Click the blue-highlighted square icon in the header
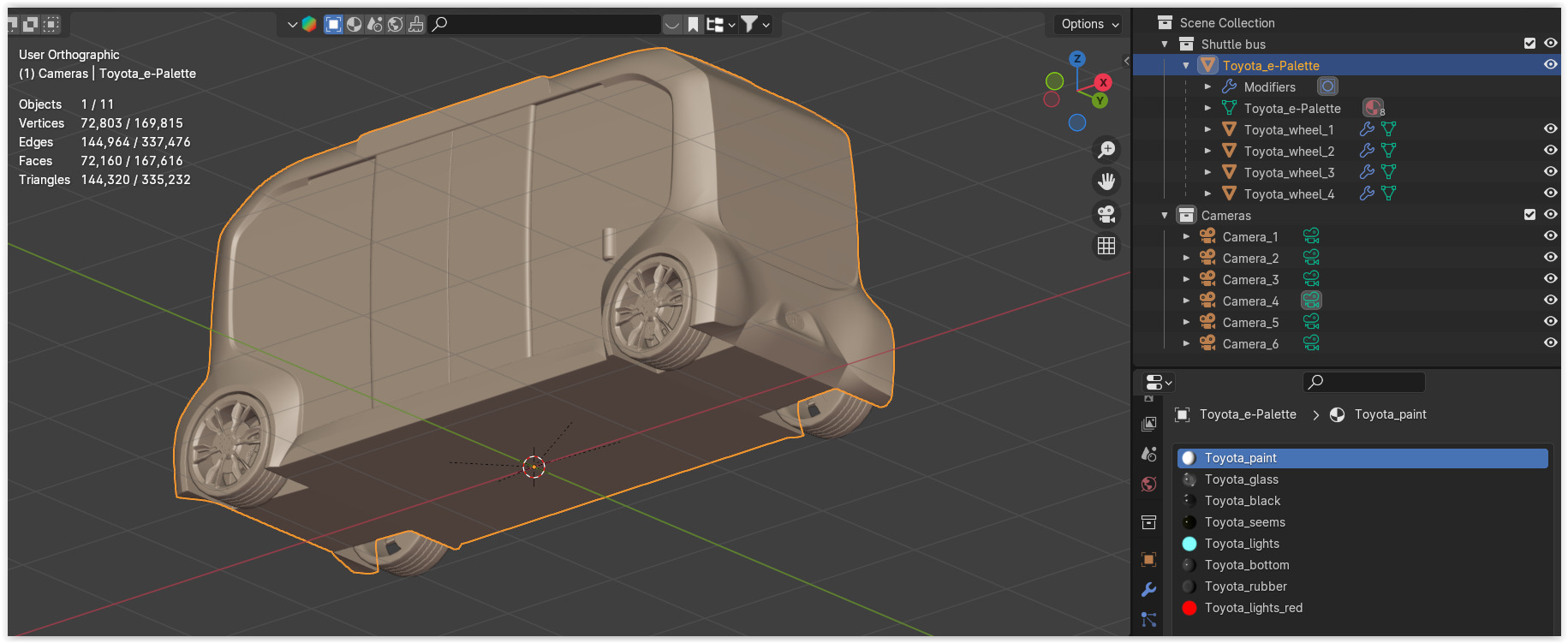 pos(334,24)
